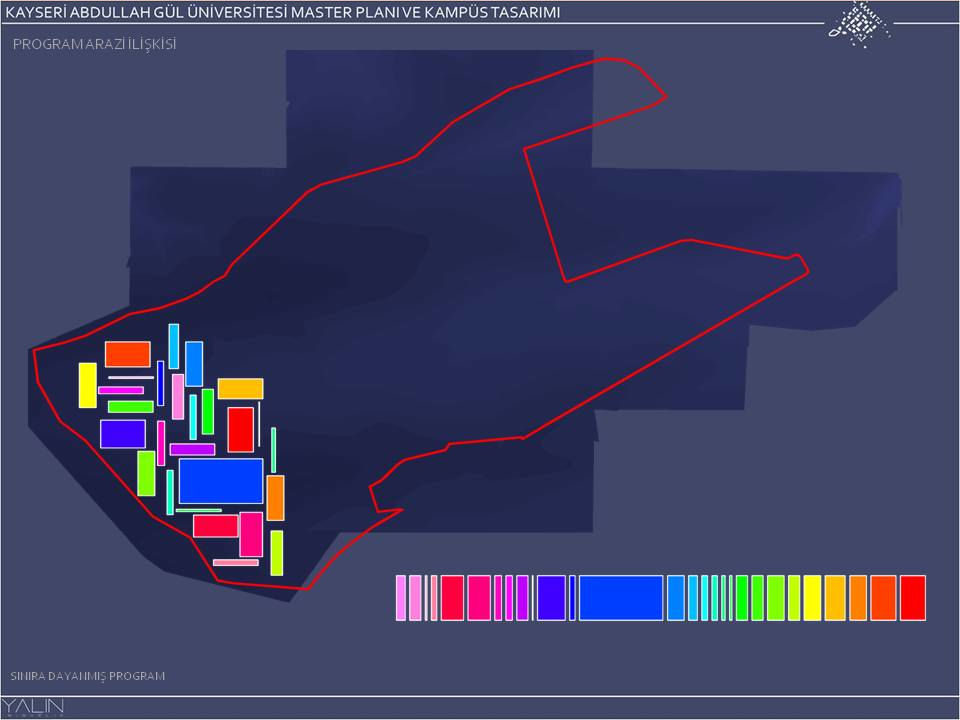Pick the red swatch at the legend's right end

tap(912, 597)
